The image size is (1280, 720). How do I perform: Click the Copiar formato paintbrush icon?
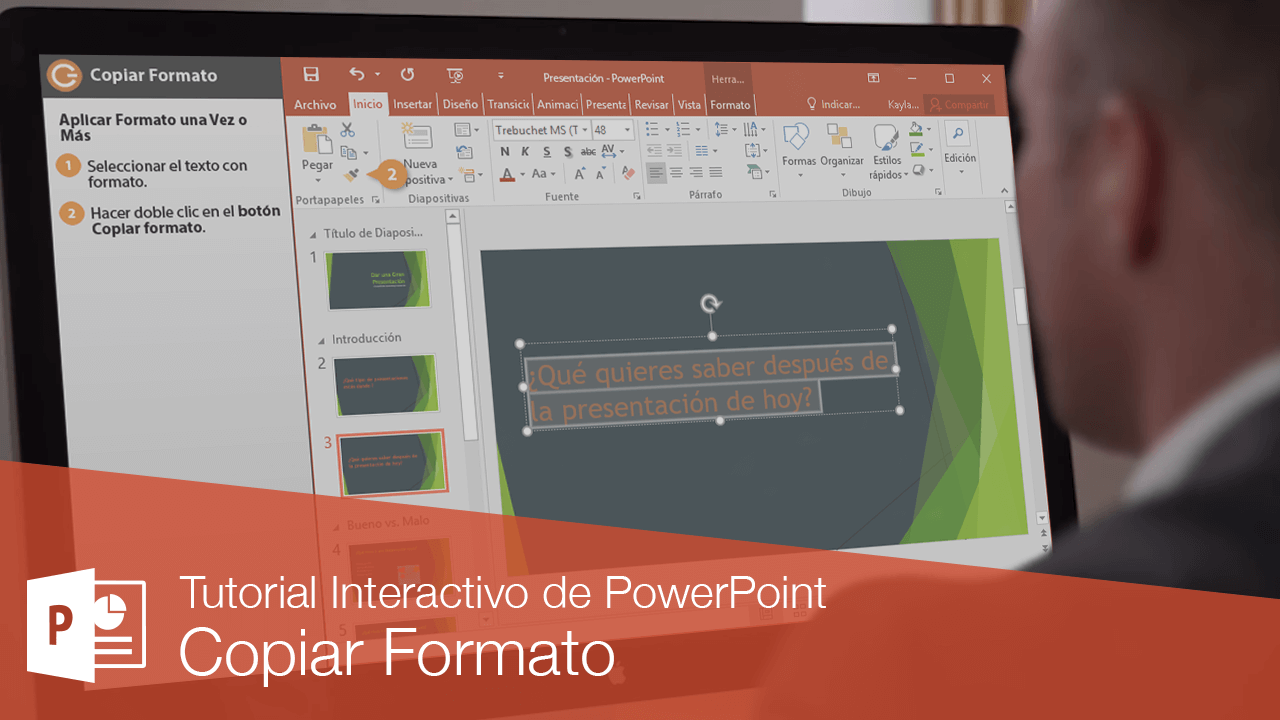[x=352, y=176]
